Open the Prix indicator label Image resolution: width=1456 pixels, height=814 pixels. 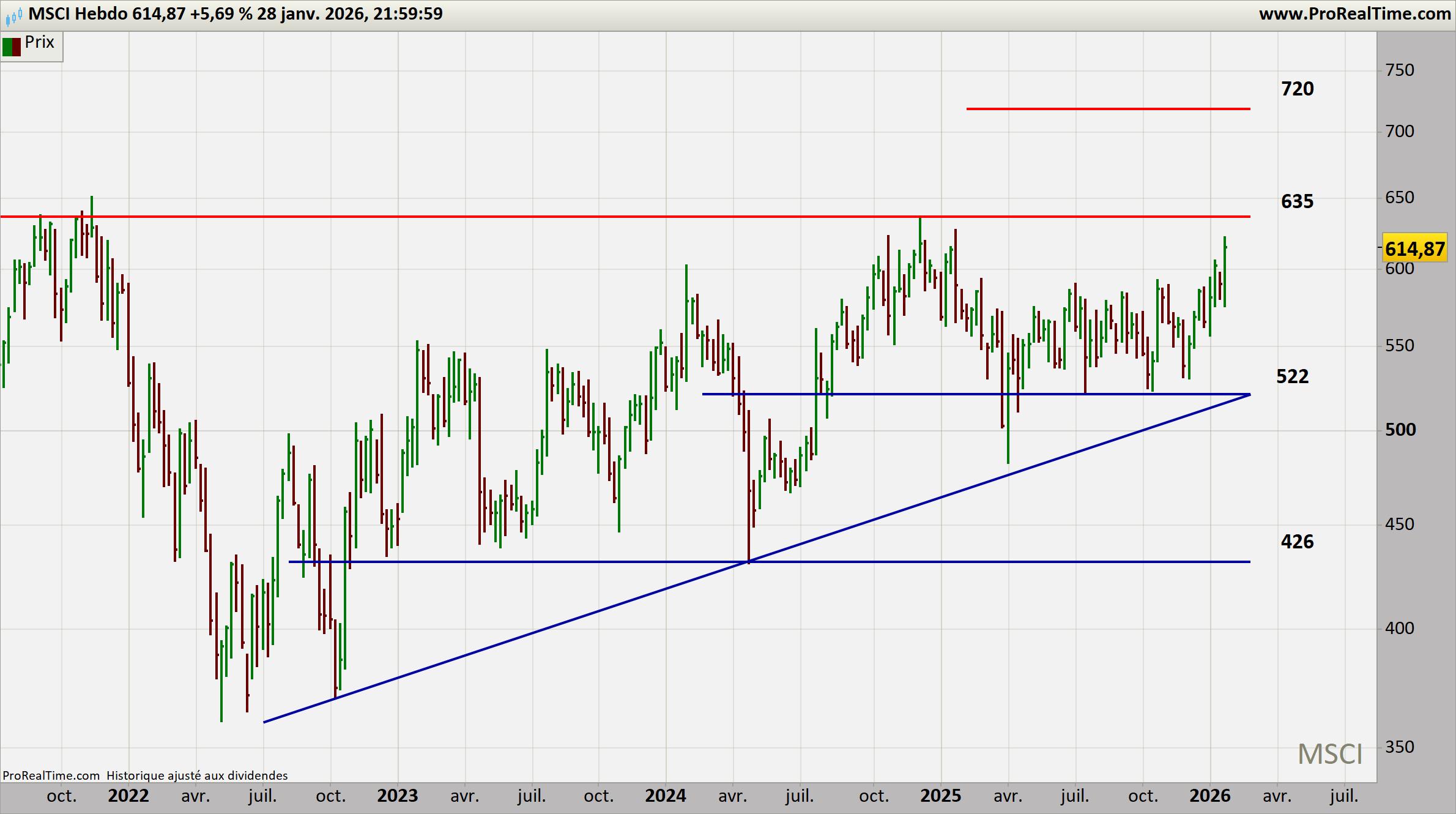[40, 42]
